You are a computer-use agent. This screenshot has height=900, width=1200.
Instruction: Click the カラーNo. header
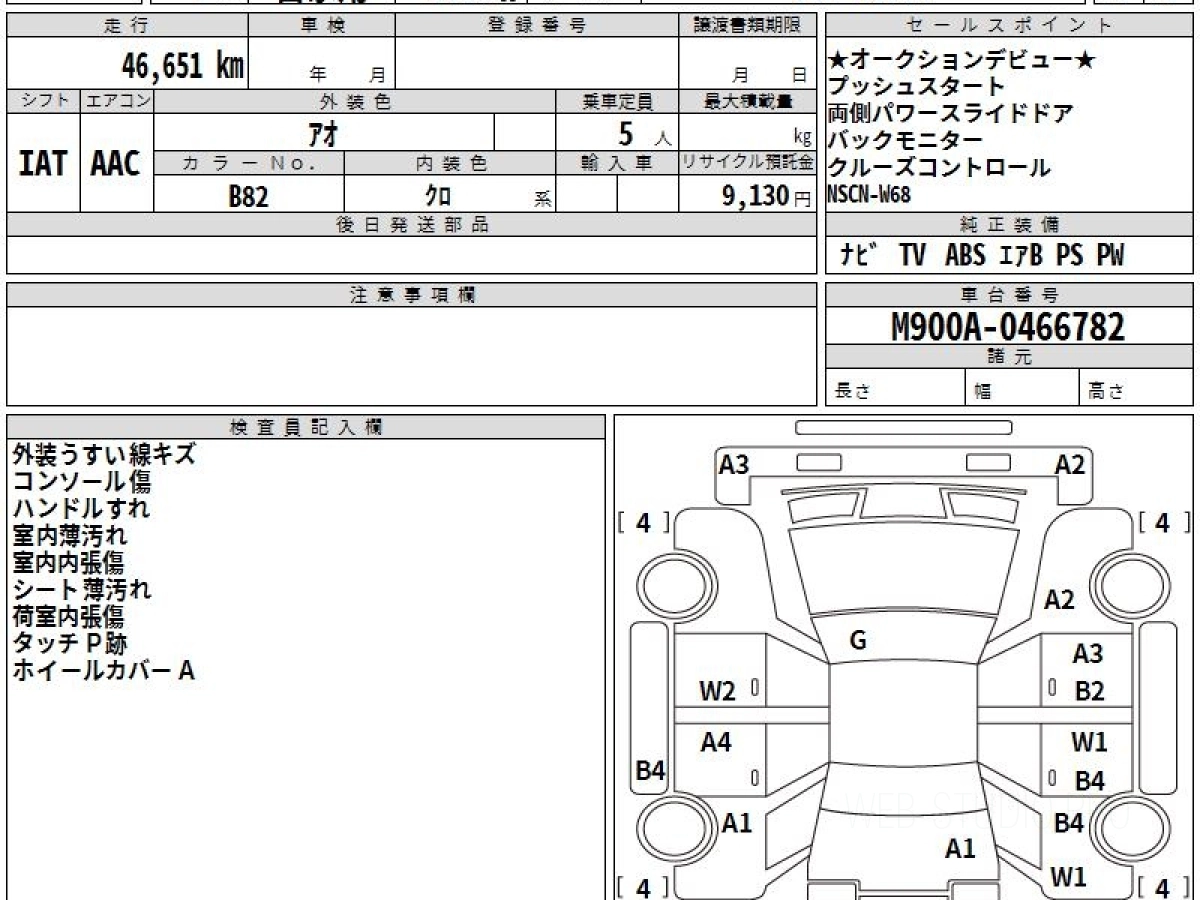[x=249, y=164]
